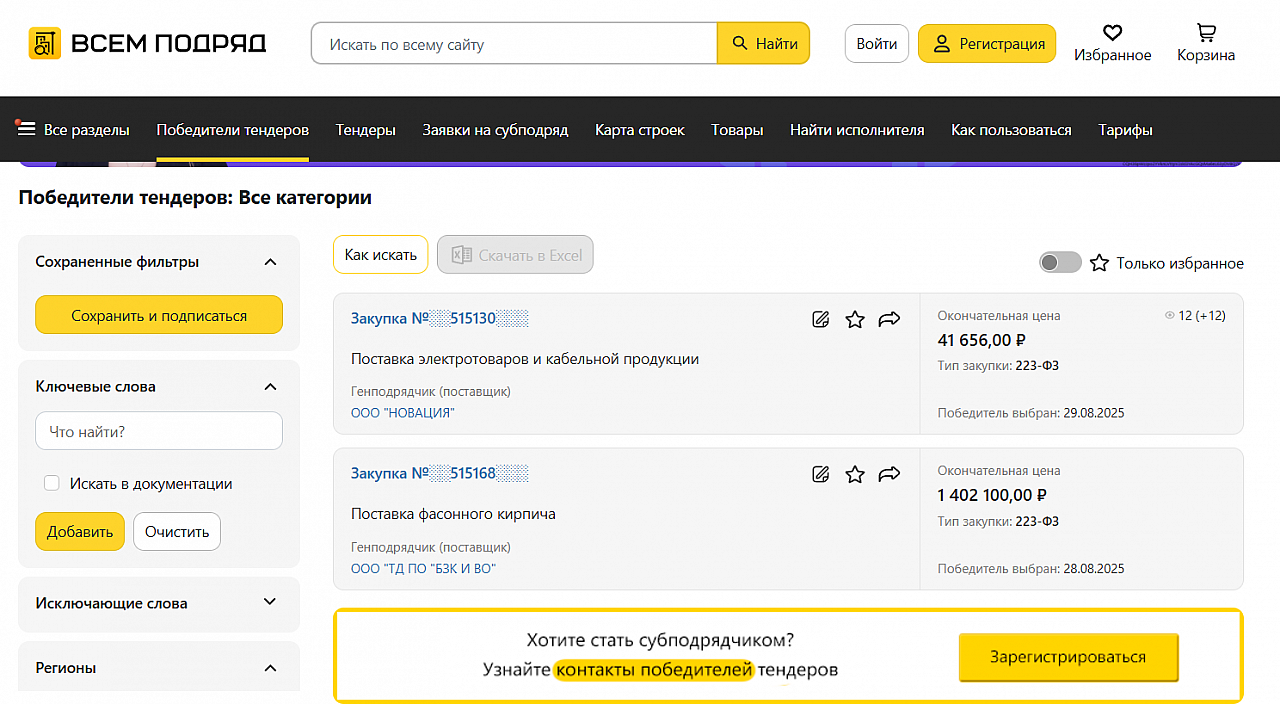Collapse the Сохраненные фильтры section
Viewport: 1280px width, 704px height.
[x=269, y=262]
